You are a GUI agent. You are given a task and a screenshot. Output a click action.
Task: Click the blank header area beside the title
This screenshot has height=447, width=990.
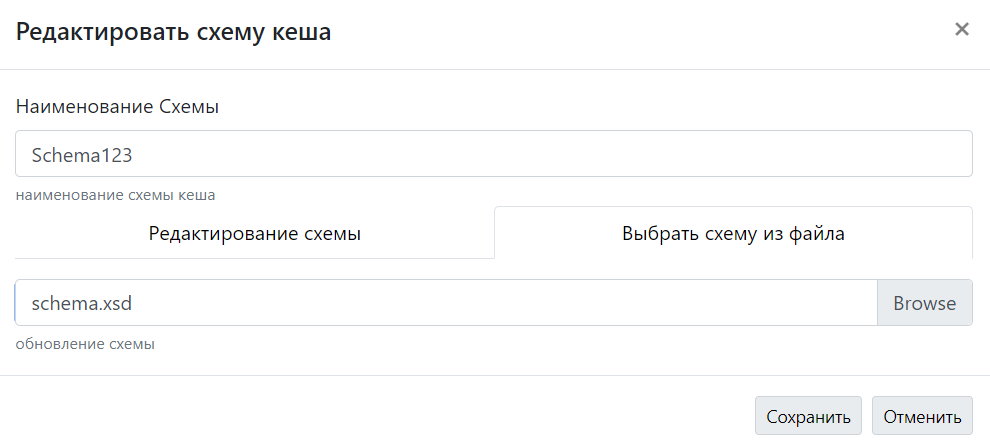tap(640, 32)
